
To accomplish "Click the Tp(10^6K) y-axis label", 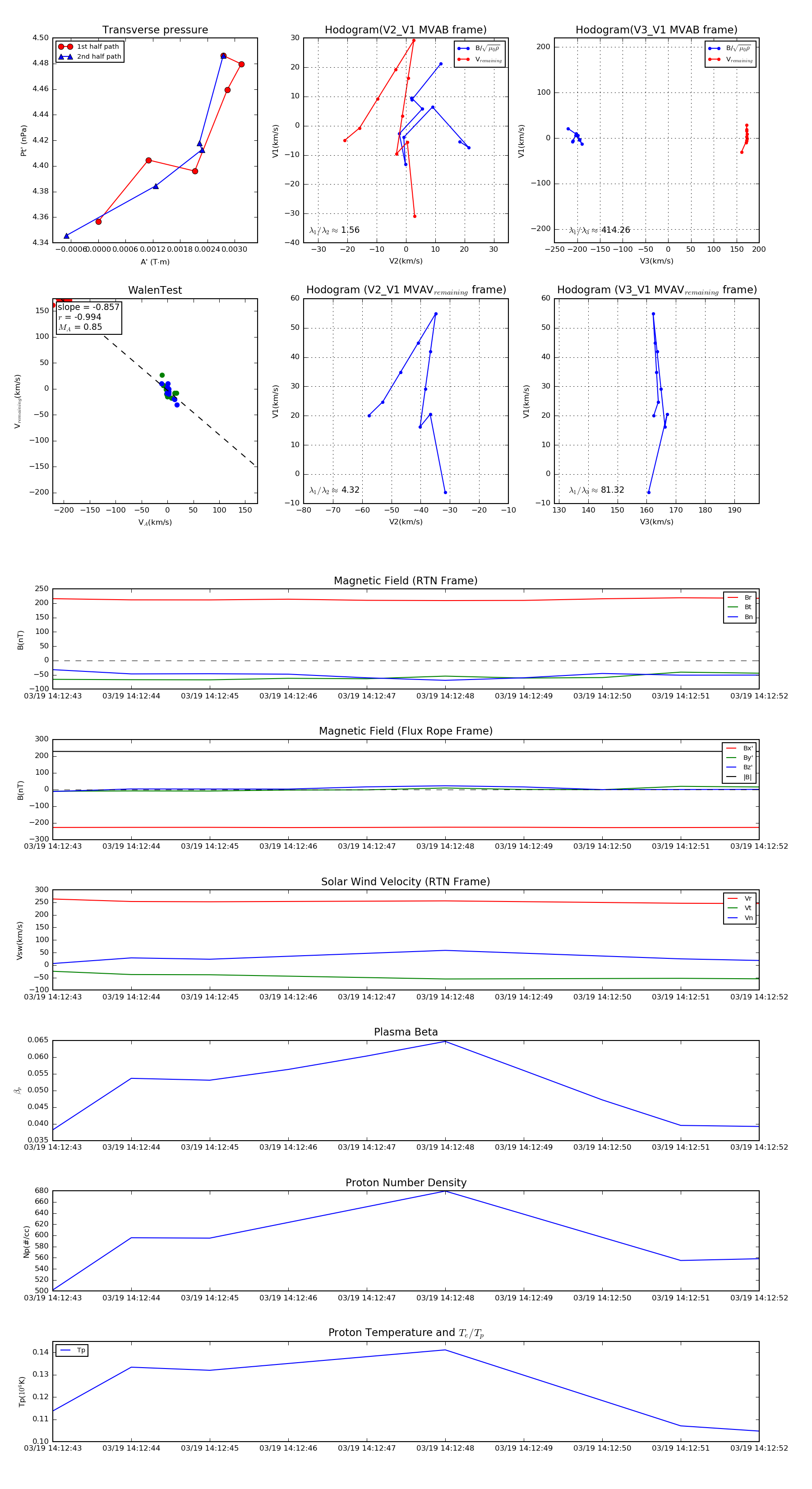I will (x=22, y=1392).
